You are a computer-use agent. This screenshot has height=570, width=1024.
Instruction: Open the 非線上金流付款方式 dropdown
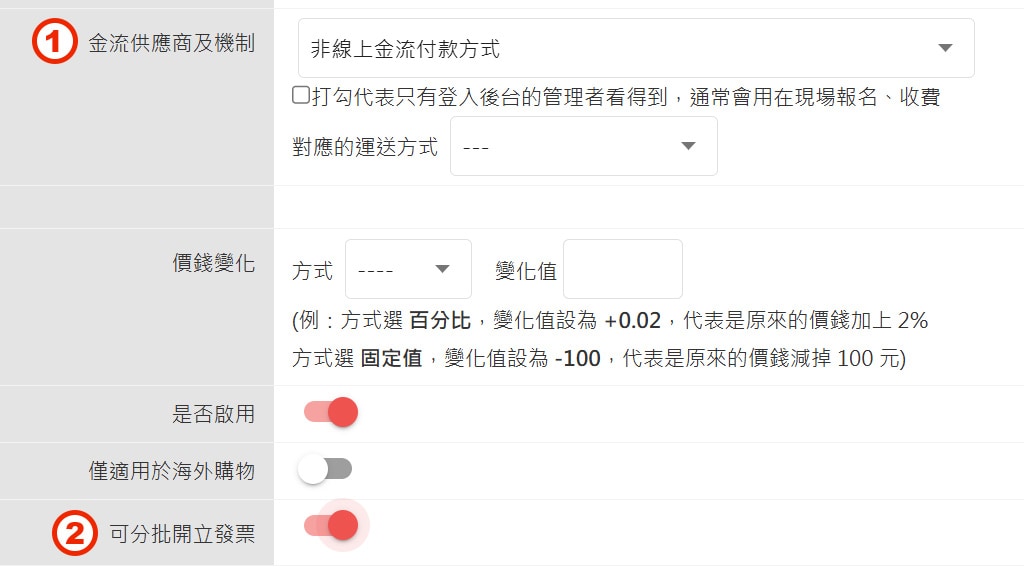[636, 48]
